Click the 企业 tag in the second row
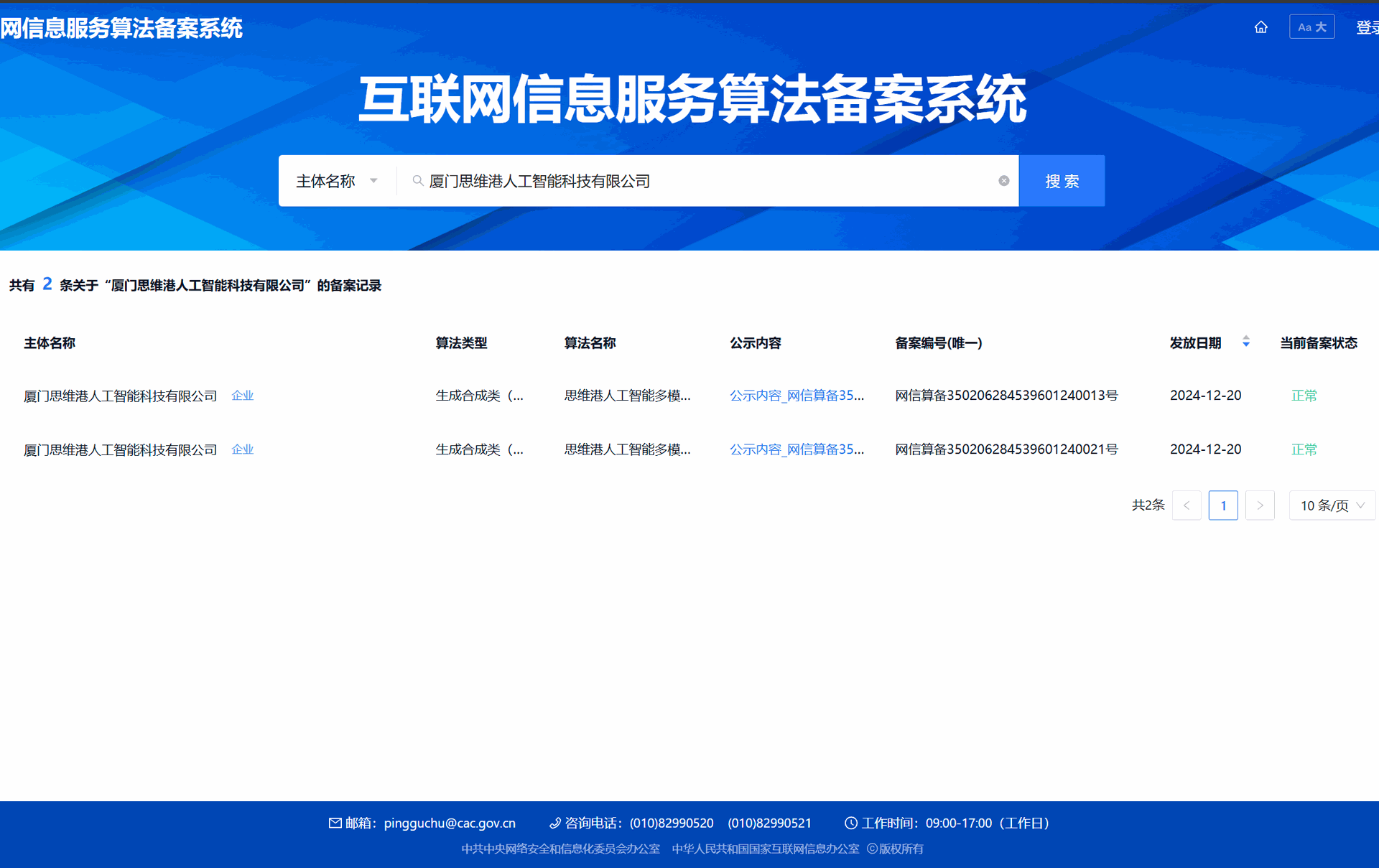Image resolution: width=1379 pixels, height=868 pixels. point(243,449)
